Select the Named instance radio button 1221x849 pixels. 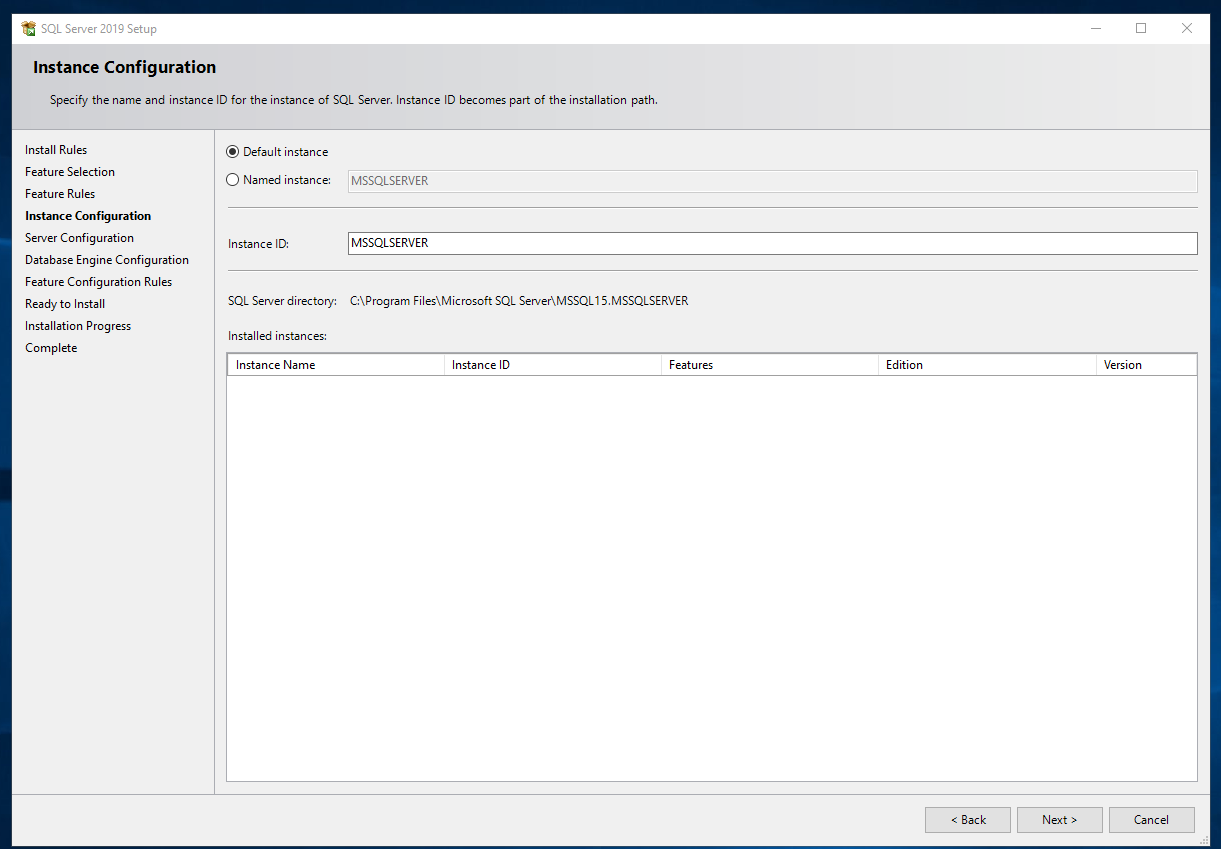[x=233, y=180]
